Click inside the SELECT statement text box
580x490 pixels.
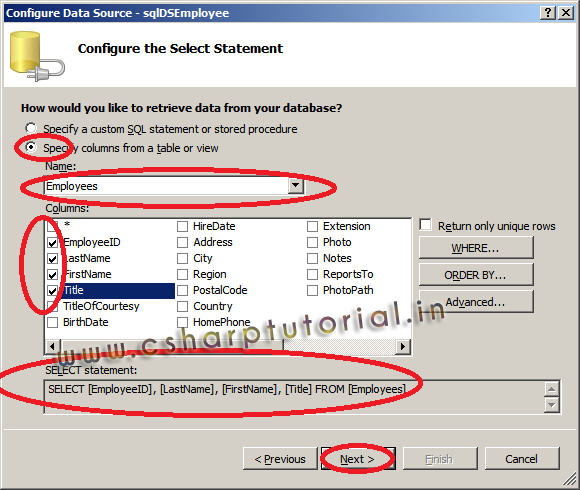tap(294, 397)
